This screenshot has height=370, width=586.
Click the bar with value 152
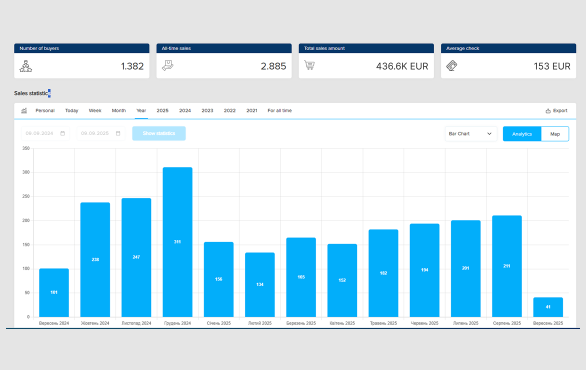[342, 280]
